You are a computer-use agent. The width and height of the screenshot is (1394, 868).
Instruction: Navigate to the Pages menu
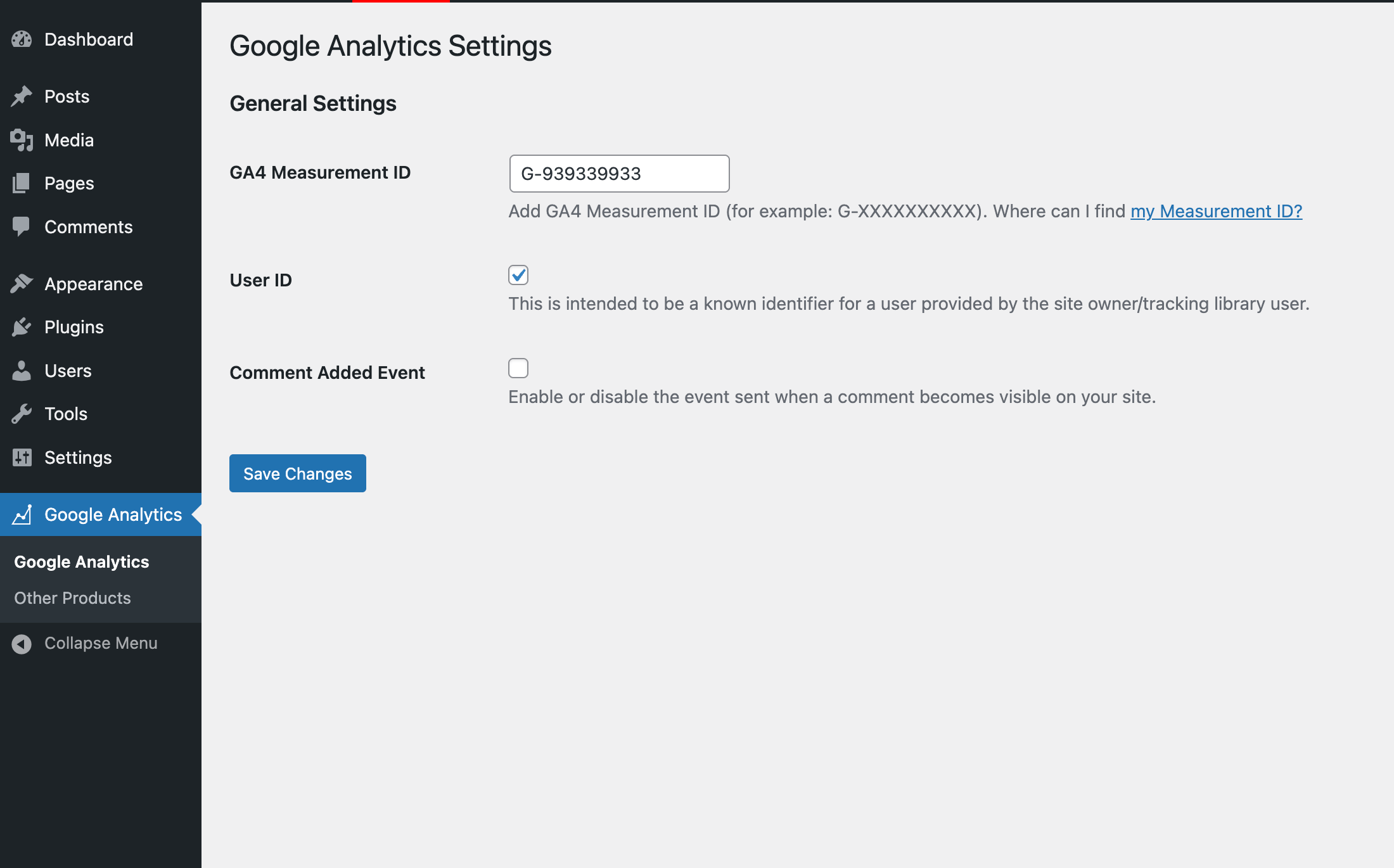[69, 183]
